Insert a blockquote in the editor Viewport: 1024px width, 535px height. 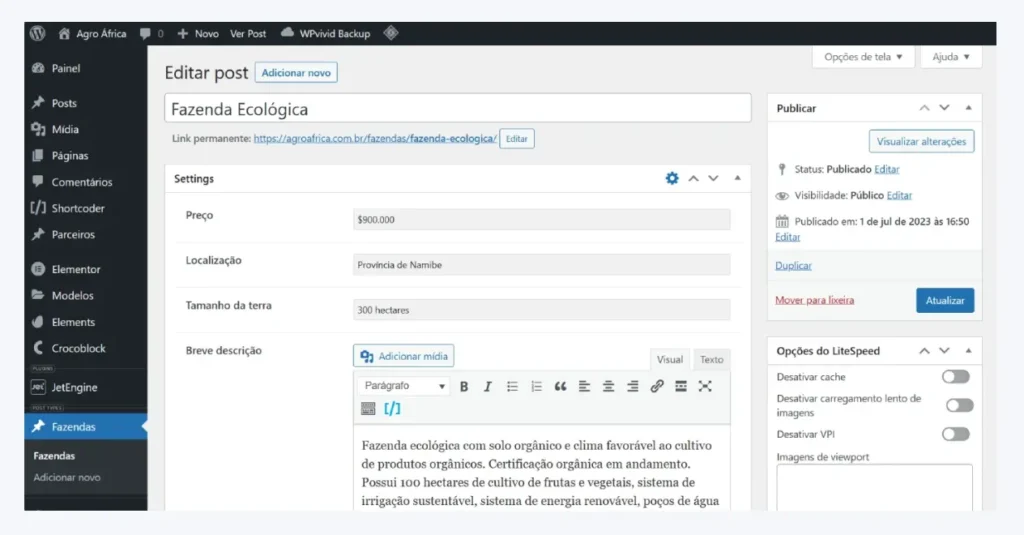pyautogui.click(x=560, y=386)
